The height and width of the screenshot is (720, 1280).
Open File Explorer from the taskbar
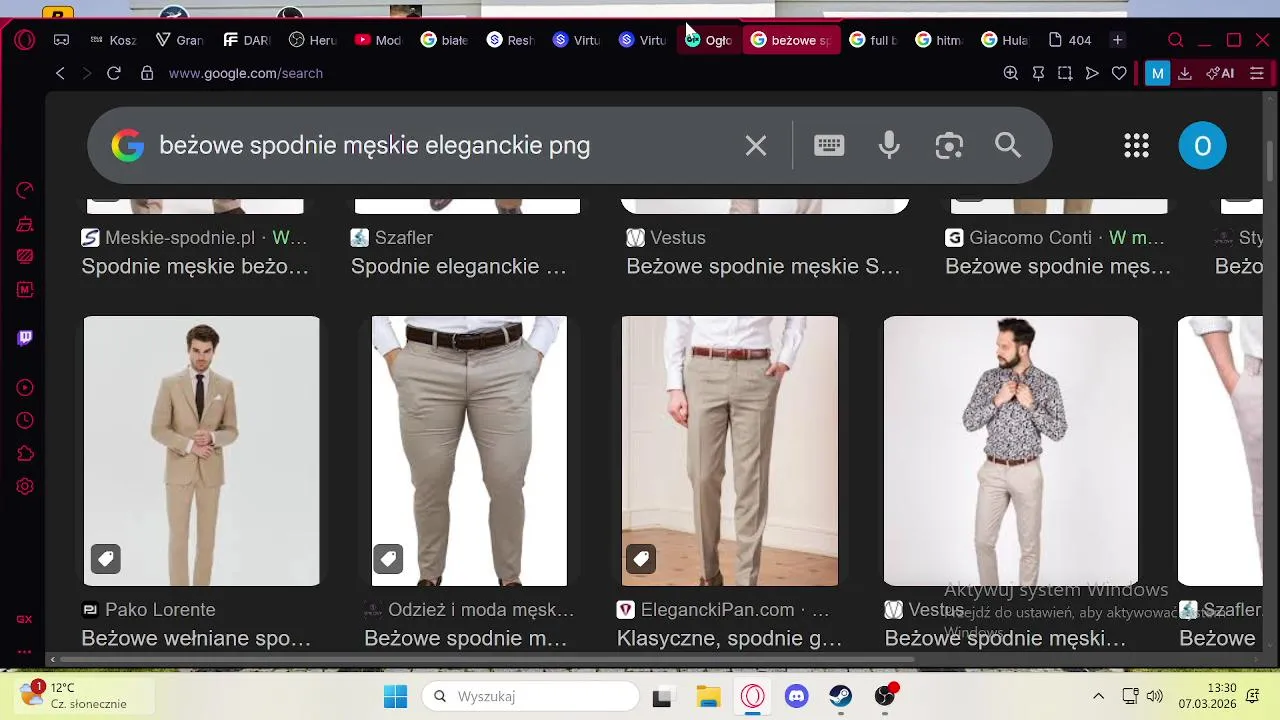point(708,696)
